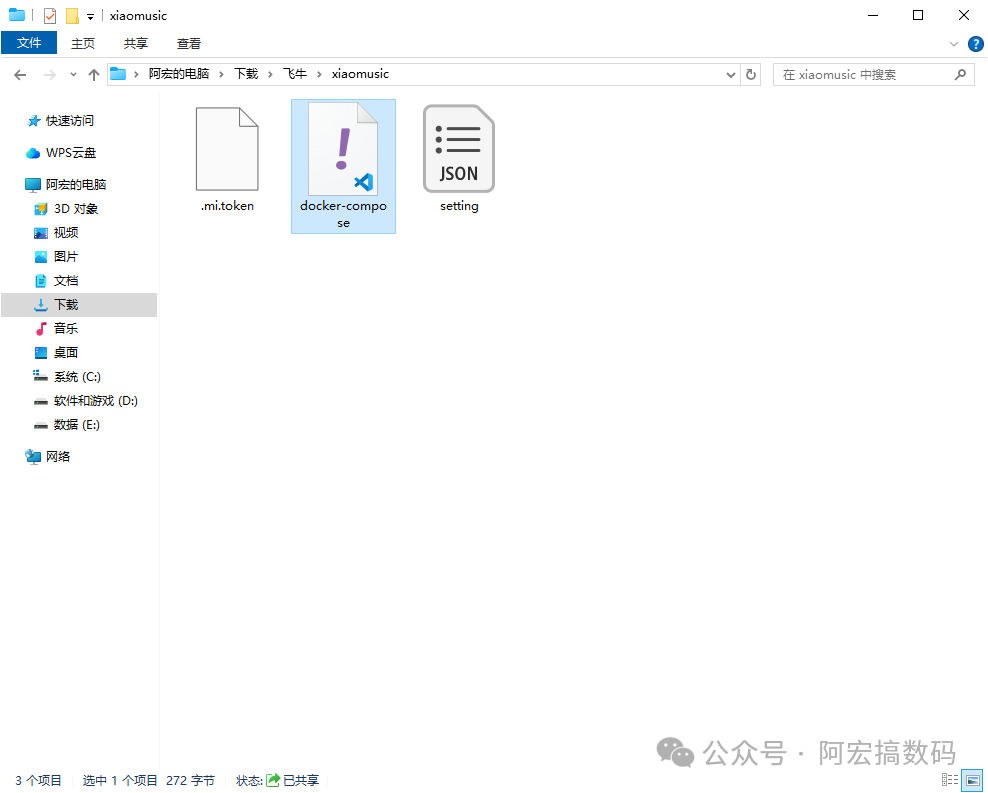This screenshot has width=988, height=793.
Task: Click the .mi.token file name
Action: 227,206
